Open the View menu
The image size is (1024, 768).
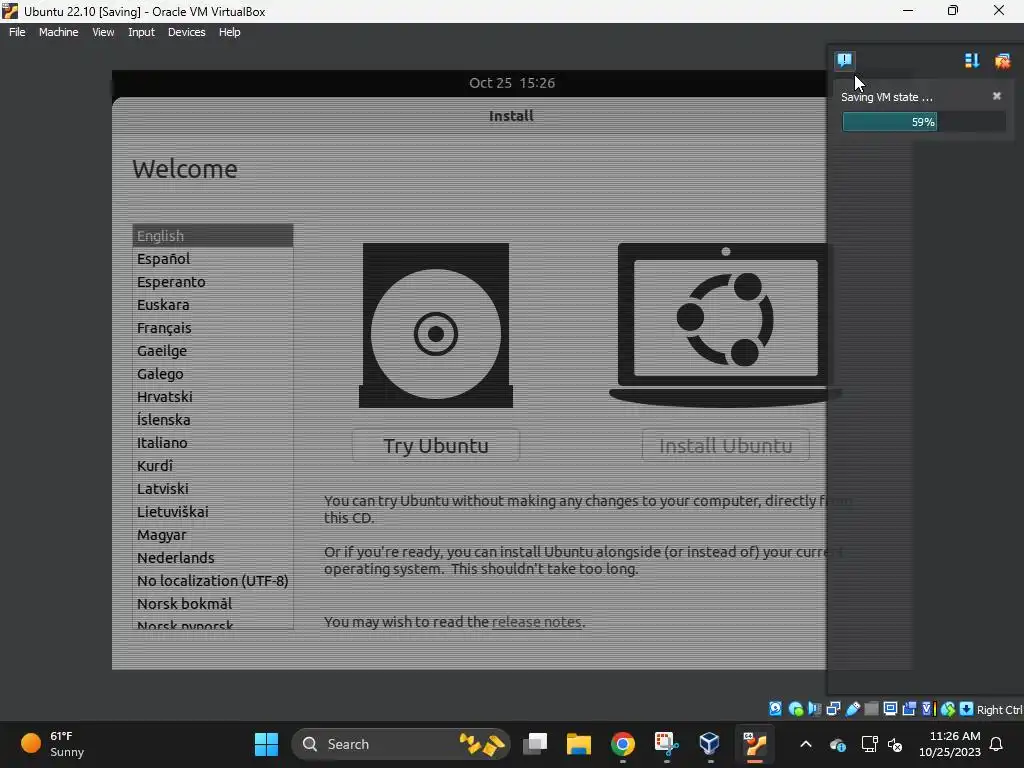(x=103, y=32)
